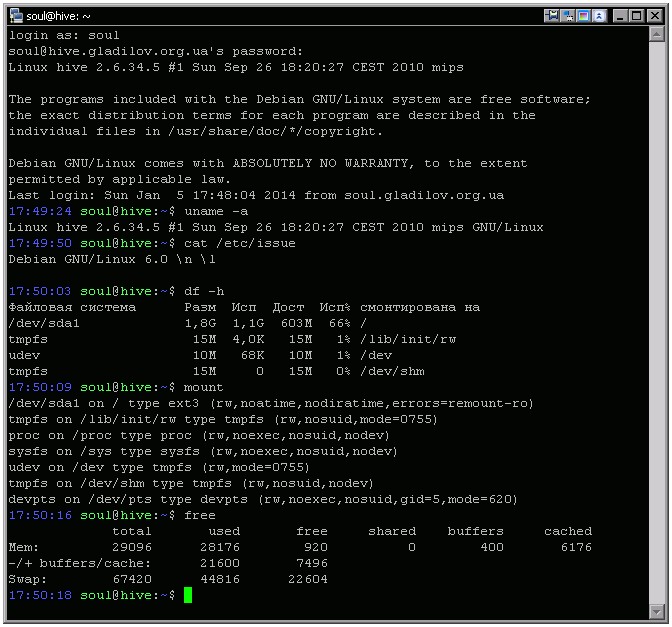
Task: Close the soul@hive terminal window
Action: tap(654, 16)
